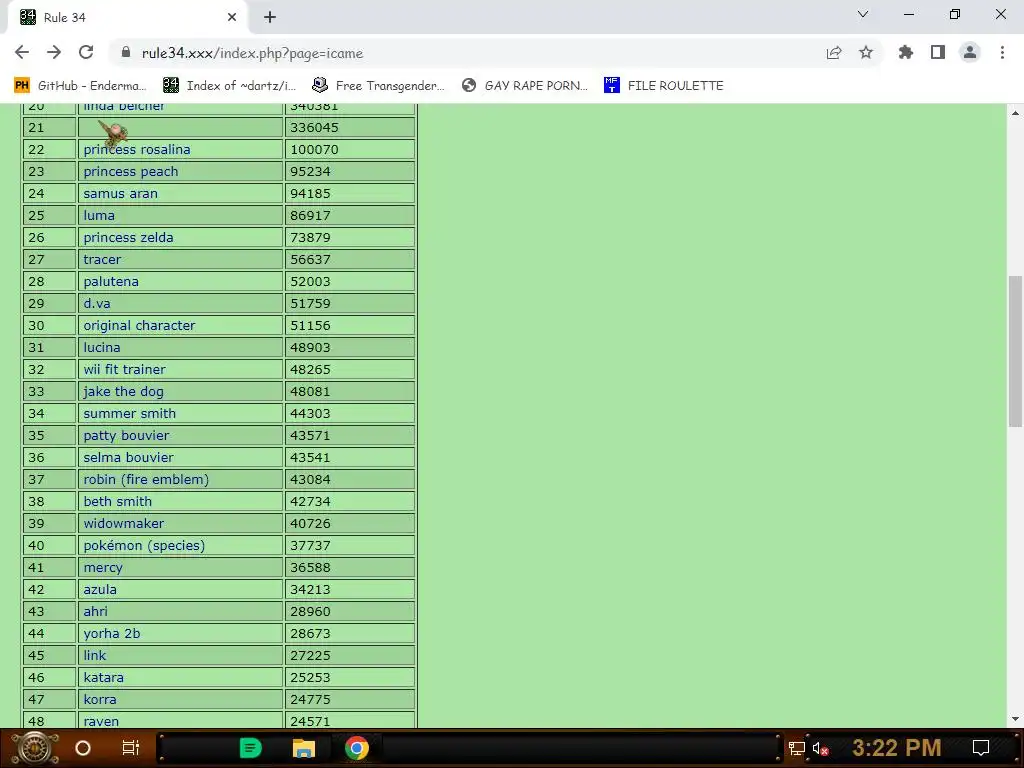1024x768 pixels.
Task: Reload the current page
Action: coord(86,52)
